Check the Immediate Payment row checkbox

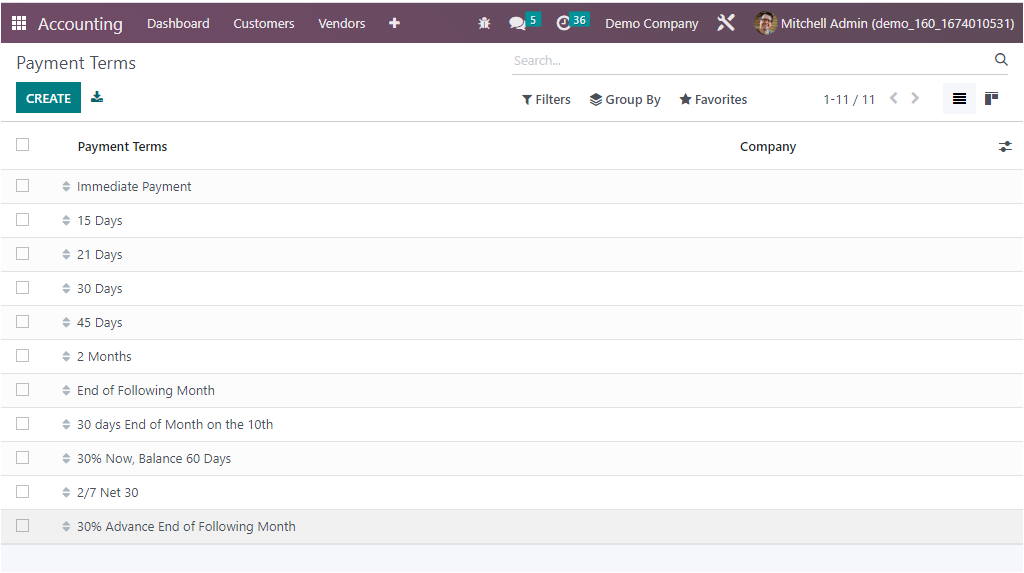coord(23,186)
